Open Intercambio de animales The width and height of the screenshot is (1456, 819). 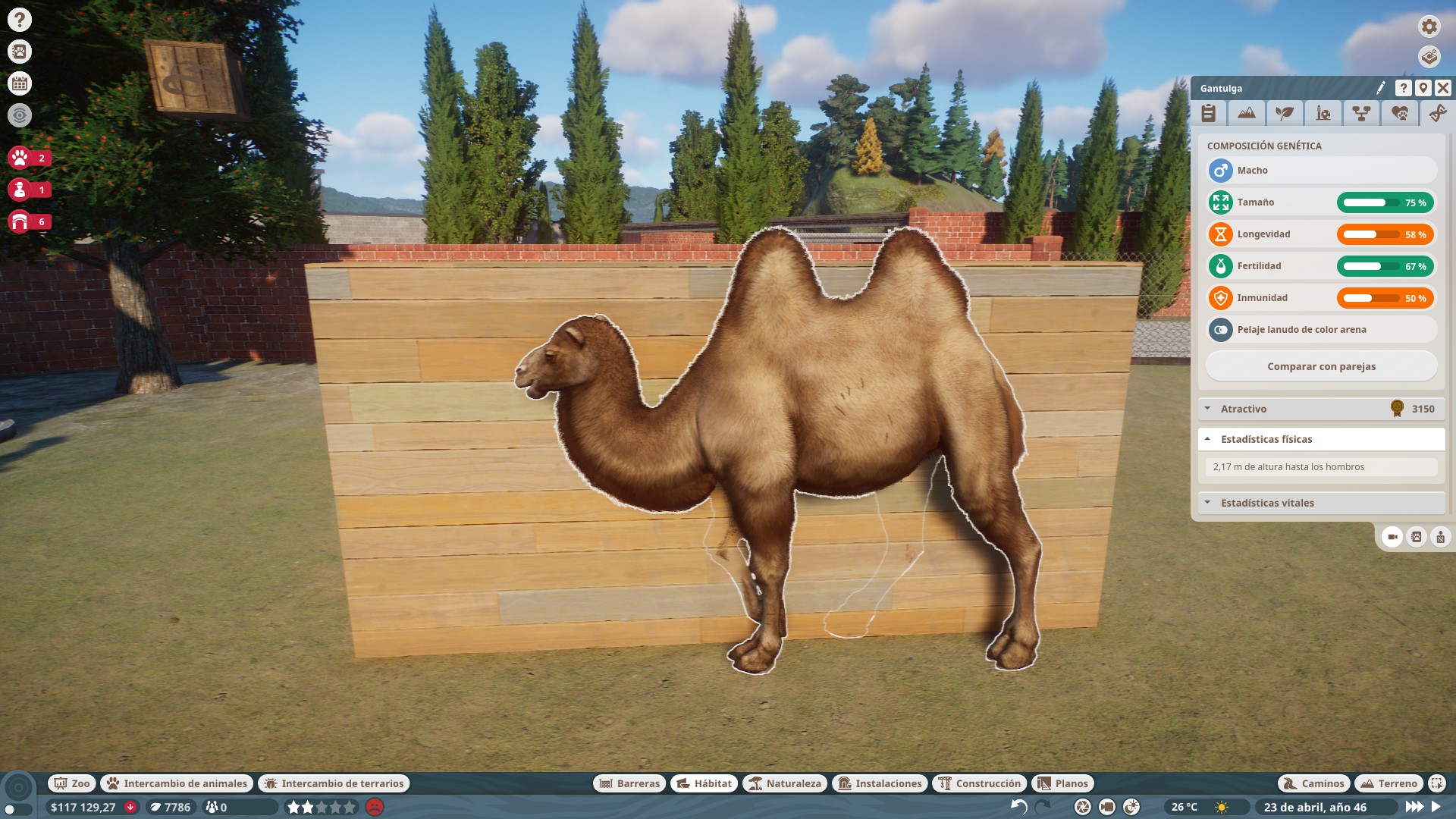(x=177, y=783)
